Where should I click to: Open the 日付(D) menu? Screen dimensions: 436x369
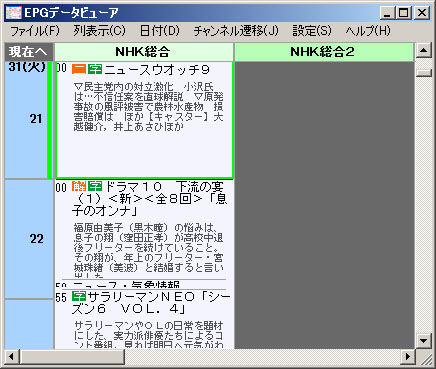click(x=159, y=31)
